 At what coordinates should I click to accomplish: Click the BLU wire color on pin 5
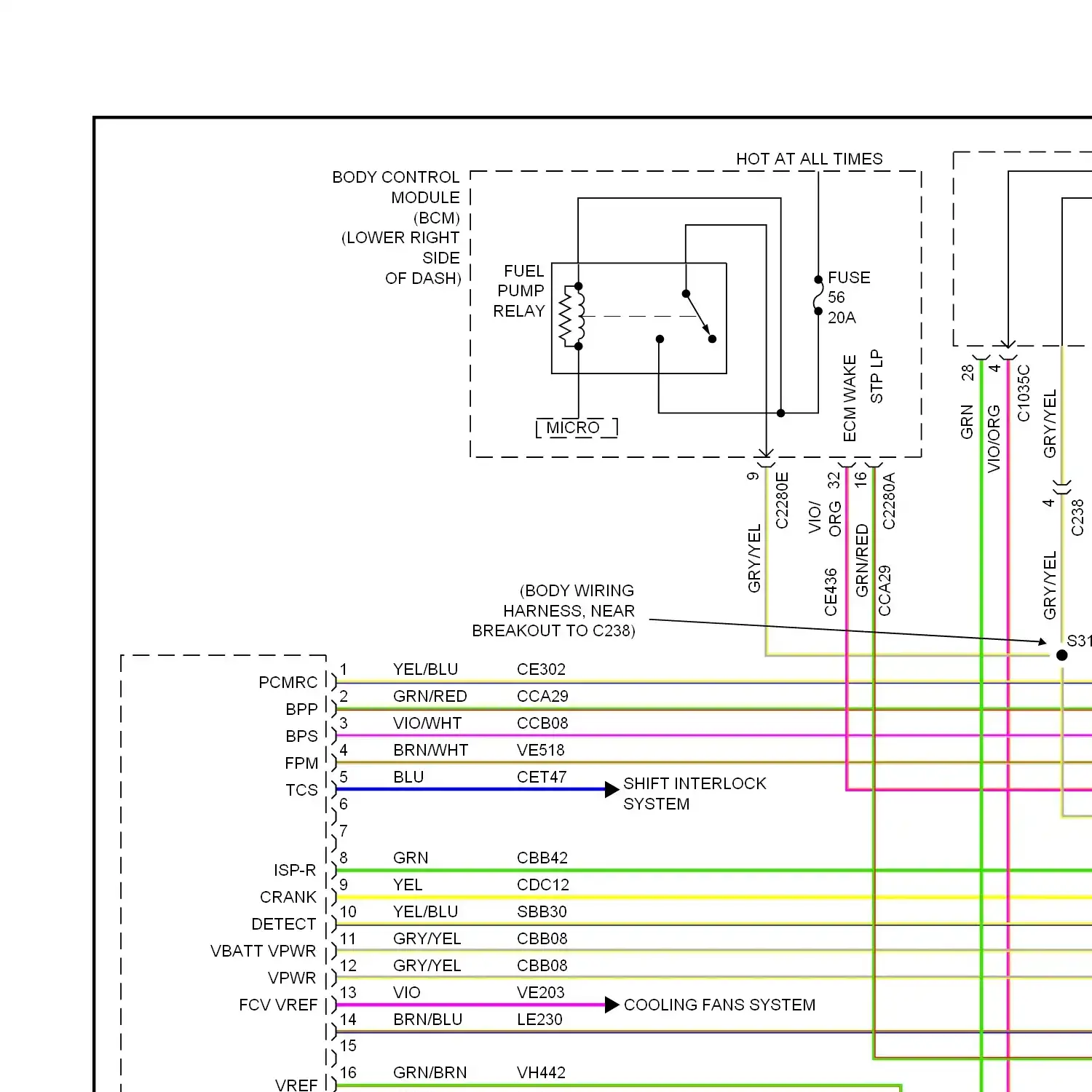coord(408,777)
